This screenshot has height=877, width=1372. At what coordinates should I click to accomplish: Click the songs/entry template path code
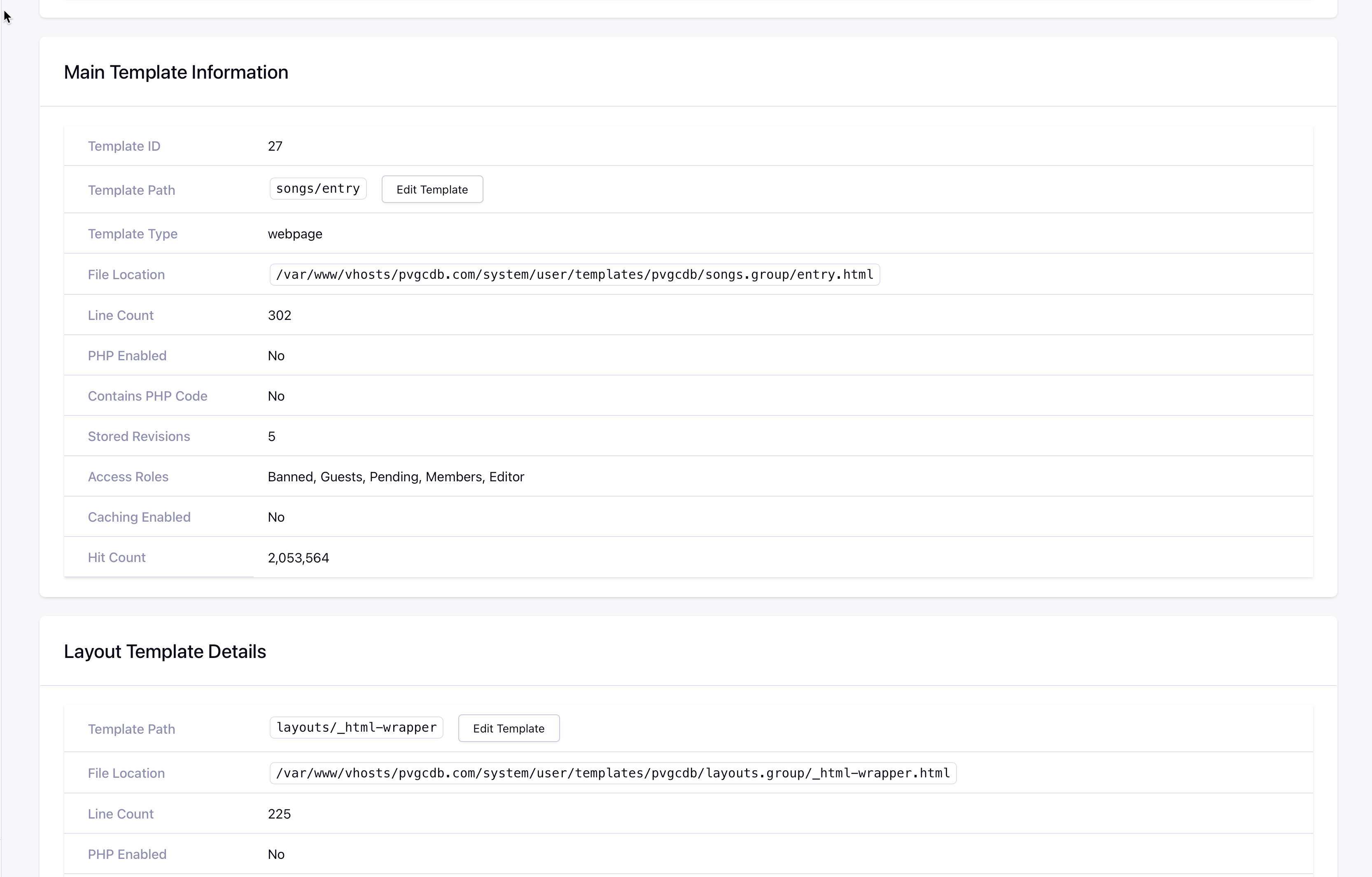(x=317, y=189)
